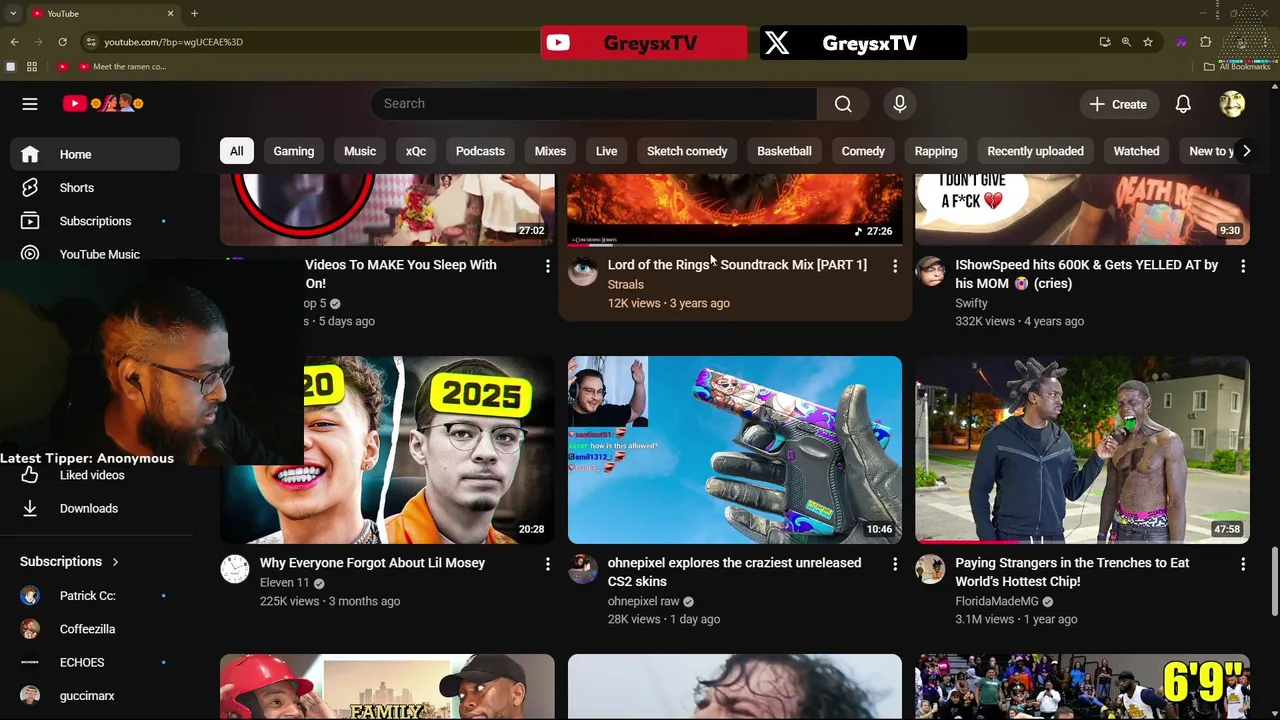Click the Create button
This screenshot has height=720, width=1280.
[1118, 104]
